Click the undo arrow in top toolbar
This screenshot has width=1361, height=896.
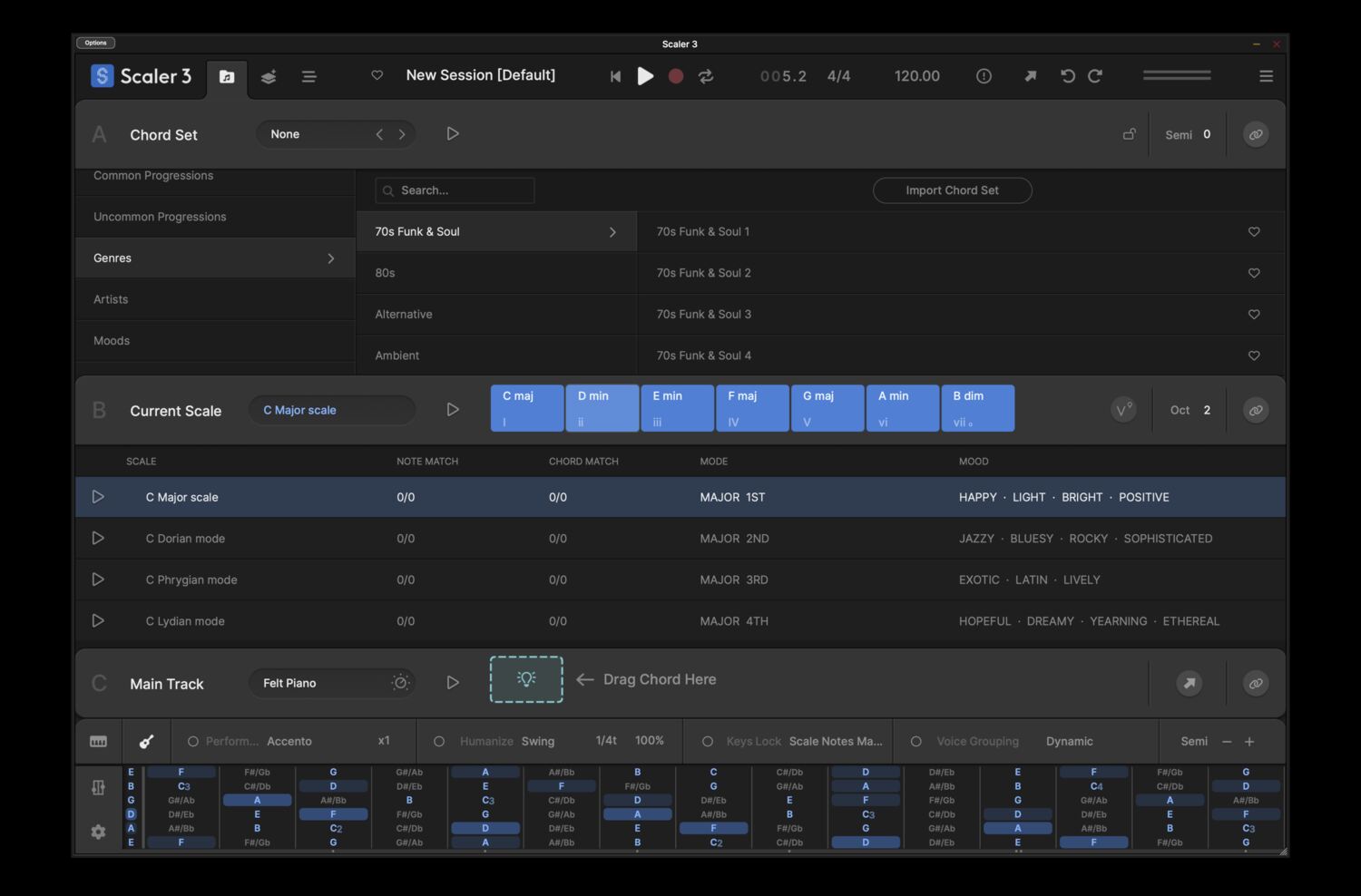[1068, 76]
